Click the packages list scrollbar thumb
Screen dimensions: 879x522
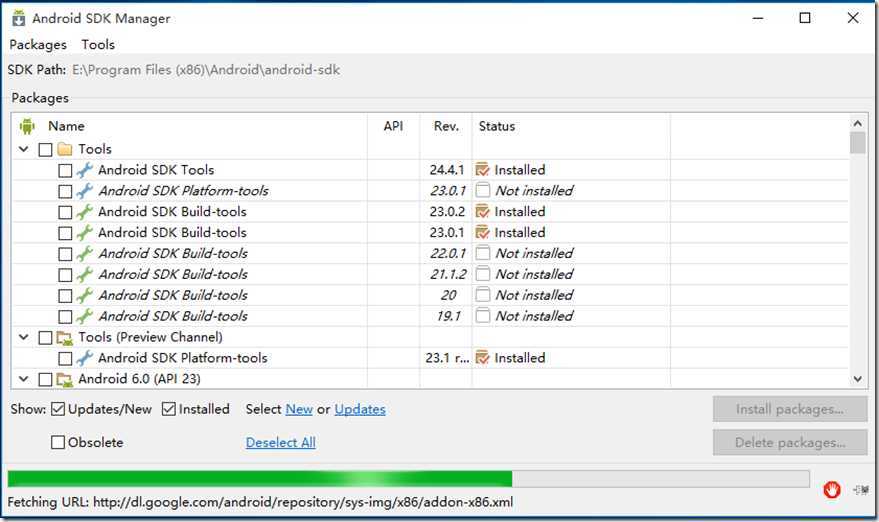coord(857,143)
